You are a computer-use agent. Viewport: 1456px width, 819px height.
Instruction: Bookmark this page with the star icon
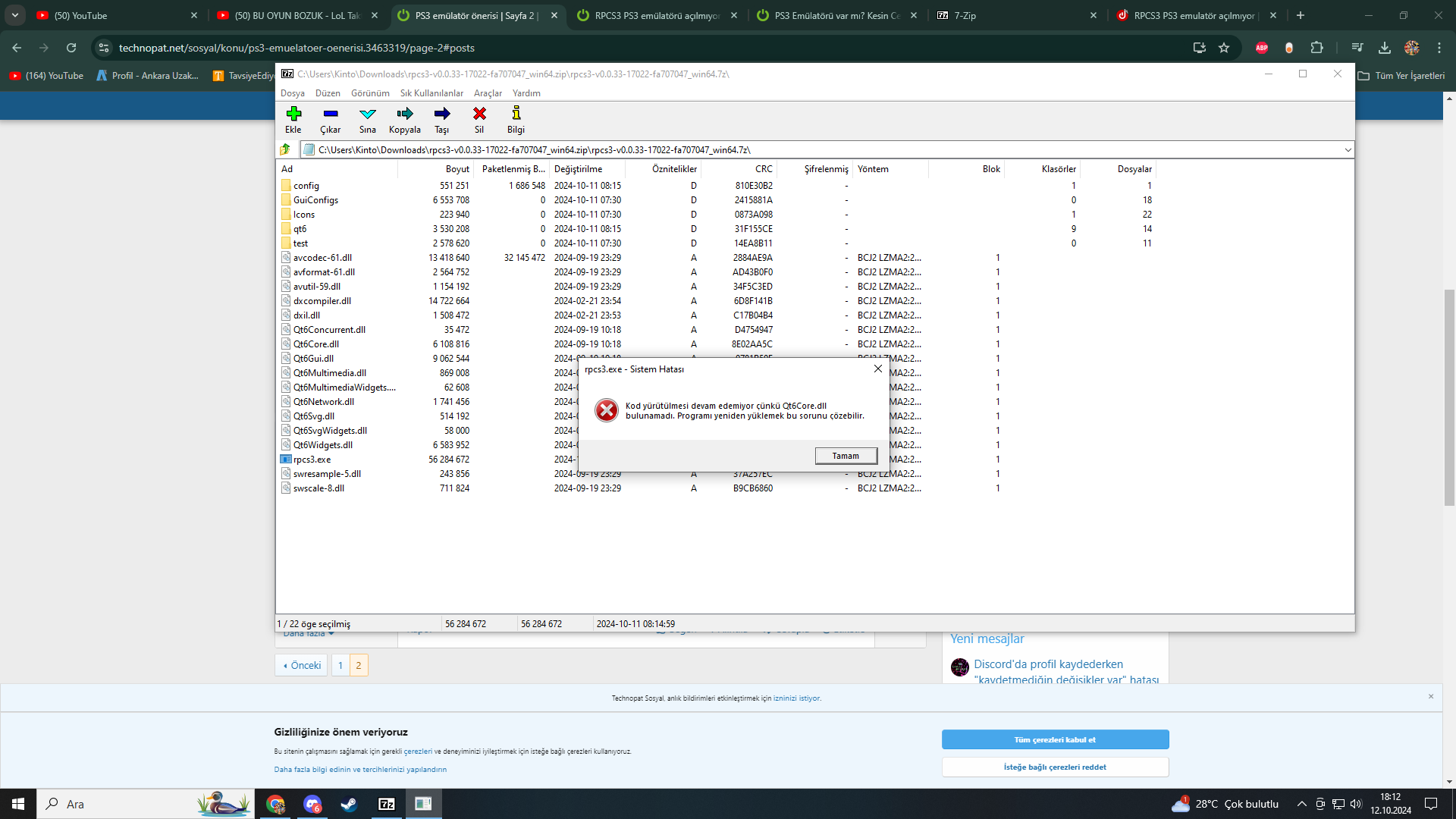click(x=1224, y=48)
